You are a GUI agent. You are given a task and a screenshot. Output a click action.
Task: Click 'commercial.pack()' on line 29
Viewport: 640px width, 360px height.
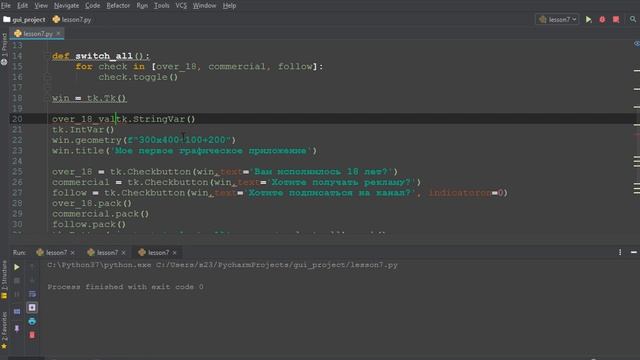[100, 214]
